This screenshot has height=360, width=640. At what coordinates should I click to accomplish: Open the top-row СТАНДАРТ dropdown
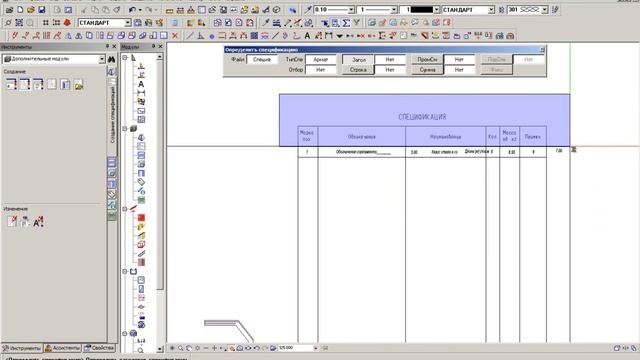point(491,9)
